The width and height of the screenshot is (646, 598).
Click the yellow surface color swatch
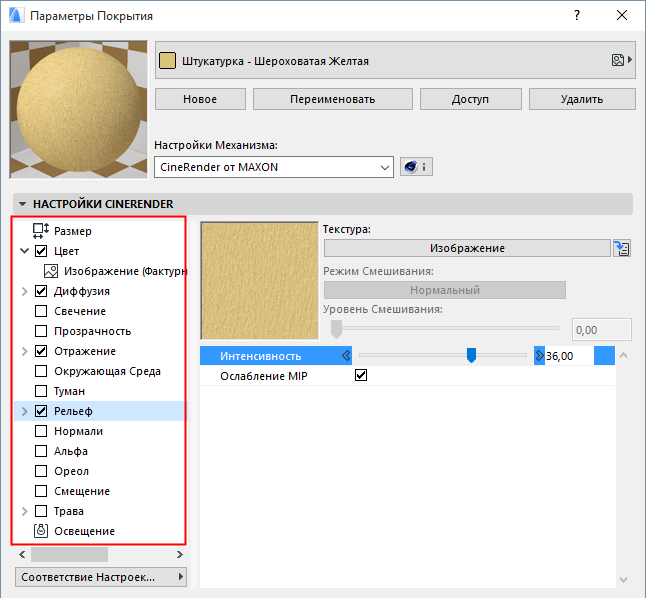click(x=167, y=61)
